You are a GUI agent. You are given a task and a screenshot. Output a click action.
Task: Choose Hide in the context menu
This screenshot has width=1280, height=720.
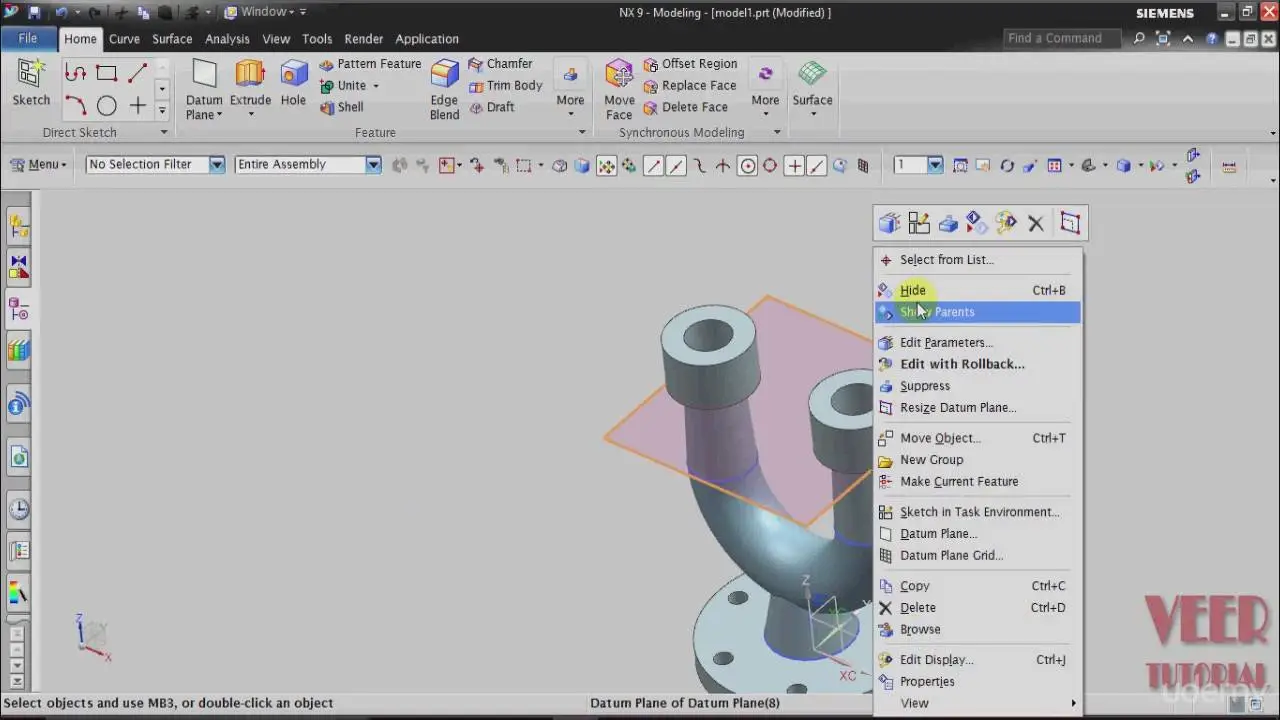[978, 290]
